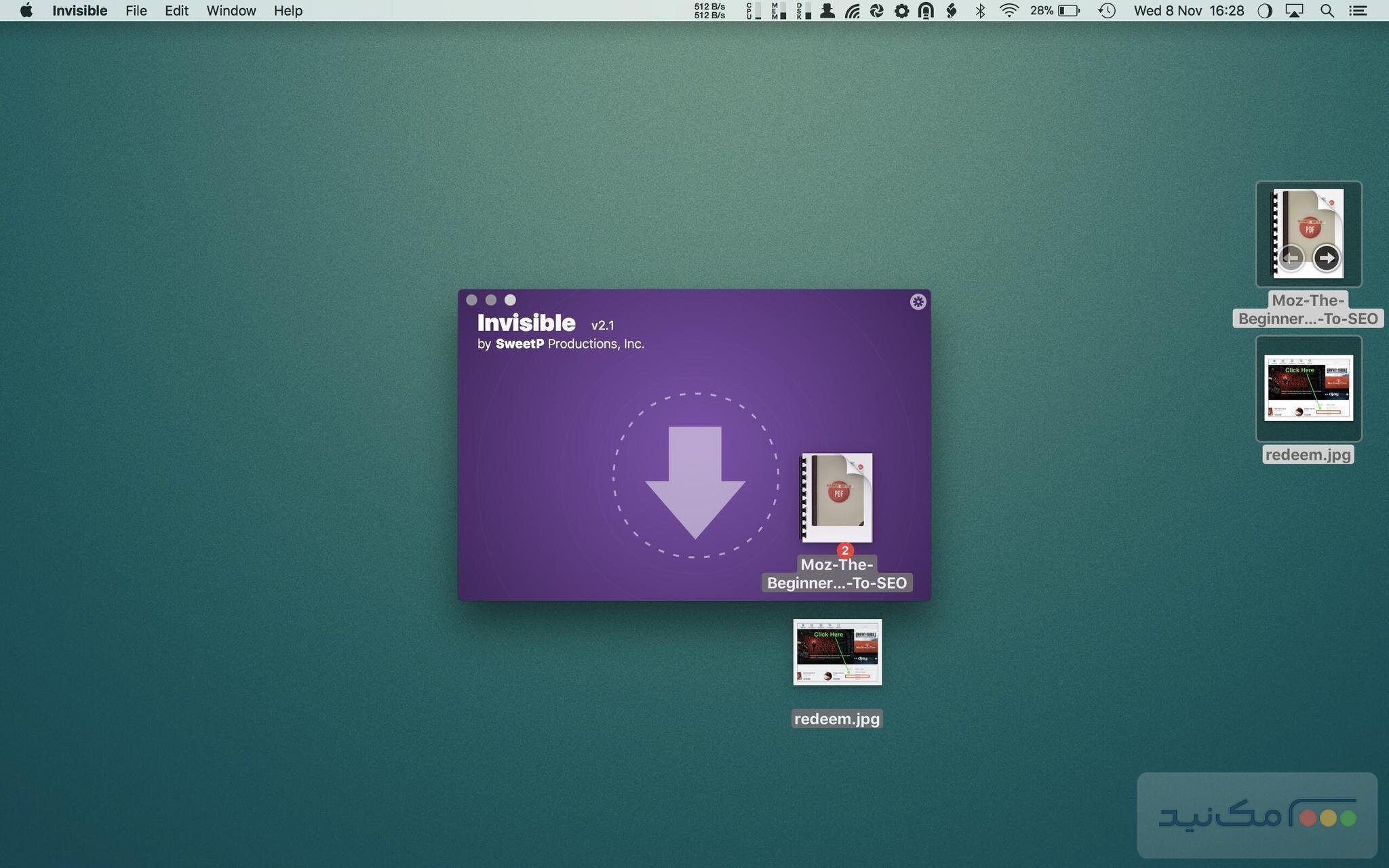Close the Invisible window
The image size is (1389, 868).
472,300
